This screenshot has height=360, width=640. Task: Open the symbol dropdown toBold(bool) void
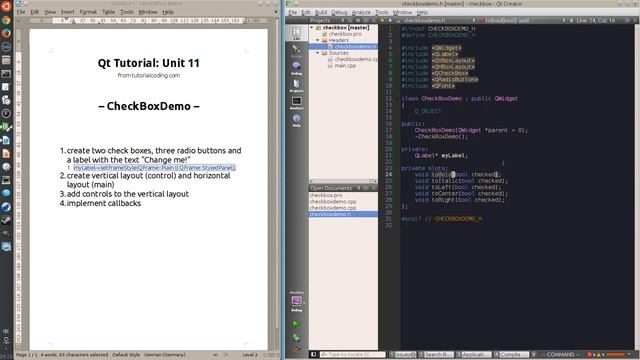tap(522, 20)
